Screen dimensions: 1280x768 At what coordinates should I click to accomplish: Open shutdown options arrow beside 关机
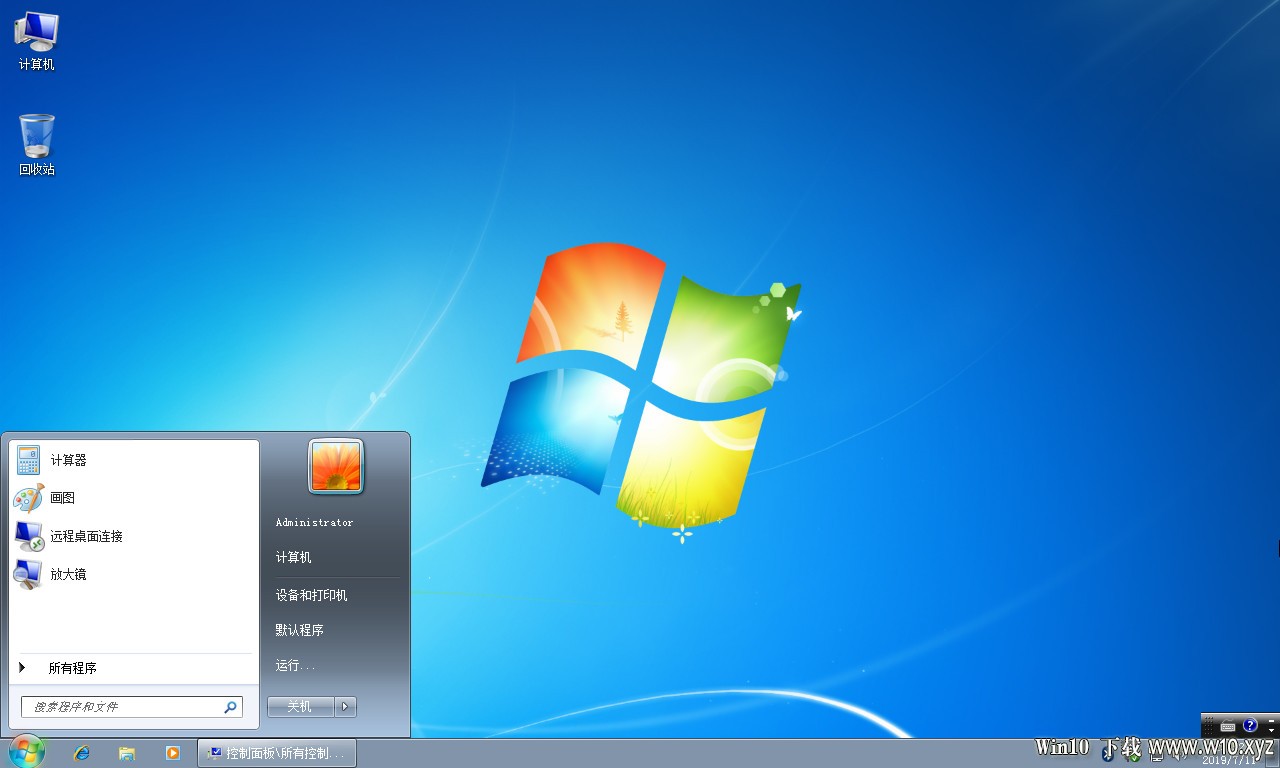point(345,707)
